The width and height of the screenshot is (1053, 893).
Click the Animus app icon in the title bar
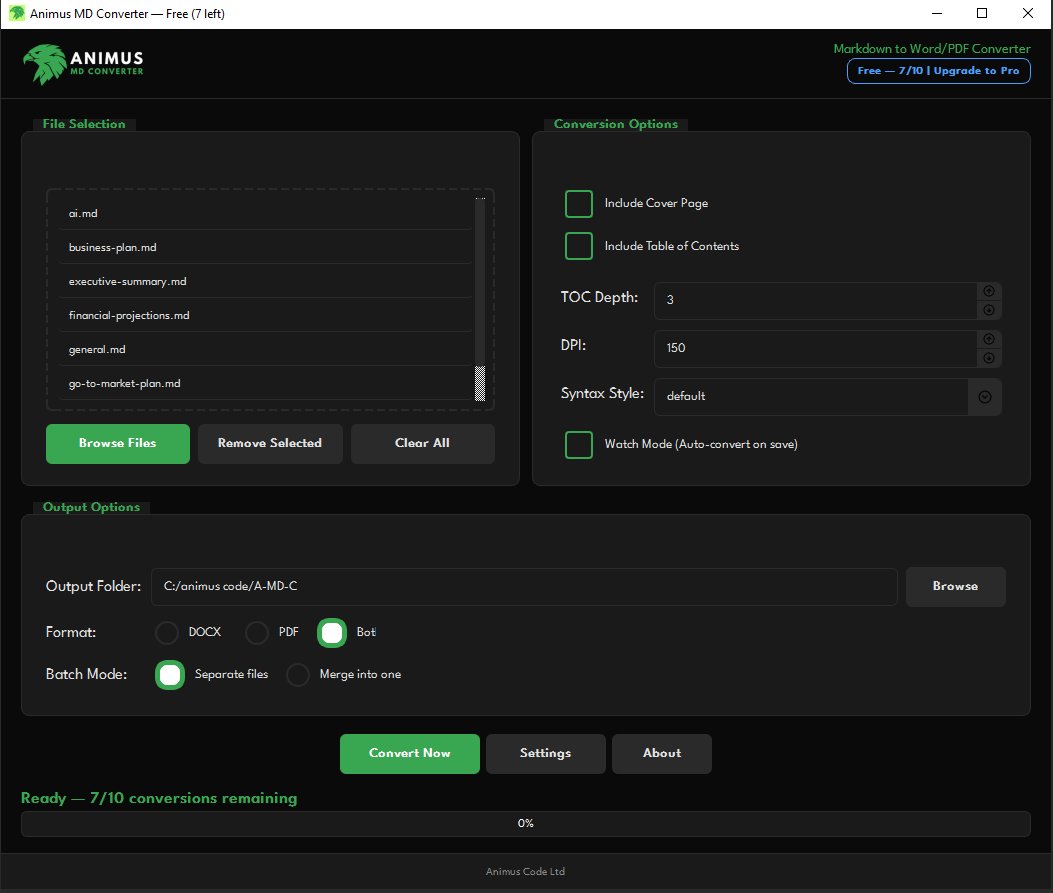[x=16, y=13]
